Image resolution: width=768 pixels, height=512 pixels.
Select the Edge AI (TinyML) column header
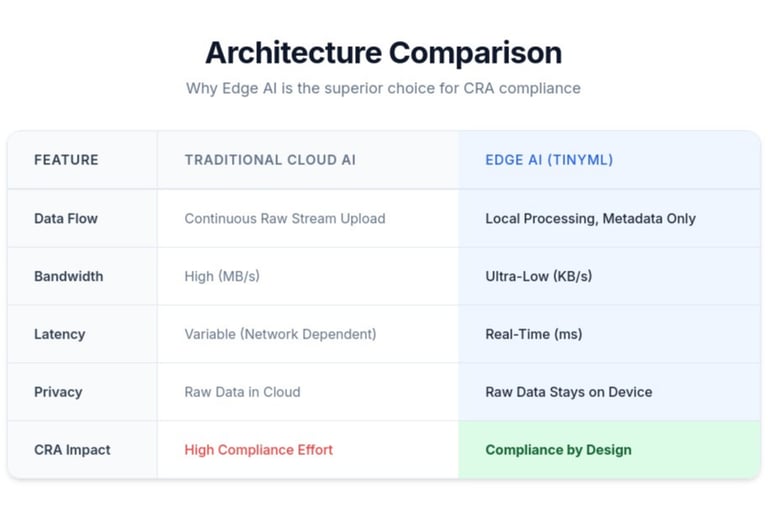[x=549, y=160]
